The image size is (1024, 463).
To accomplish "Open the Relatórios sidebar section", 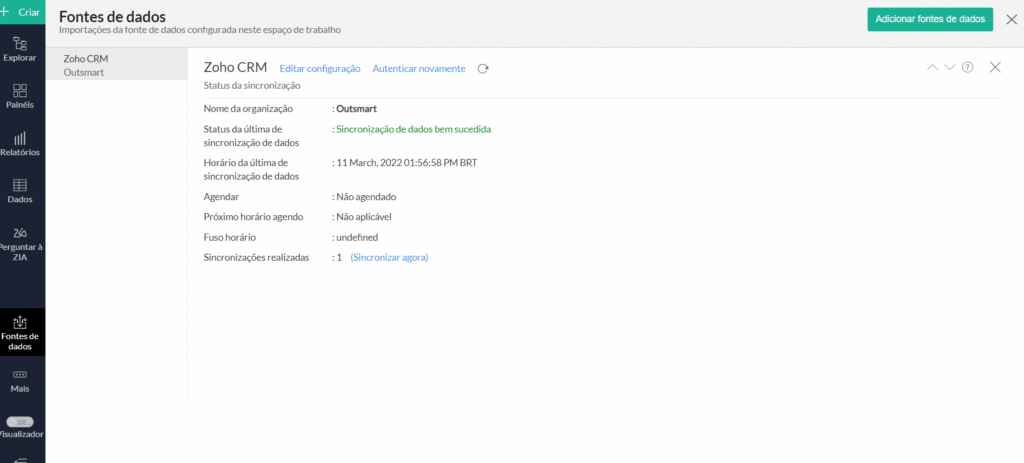I will (20, 144).
